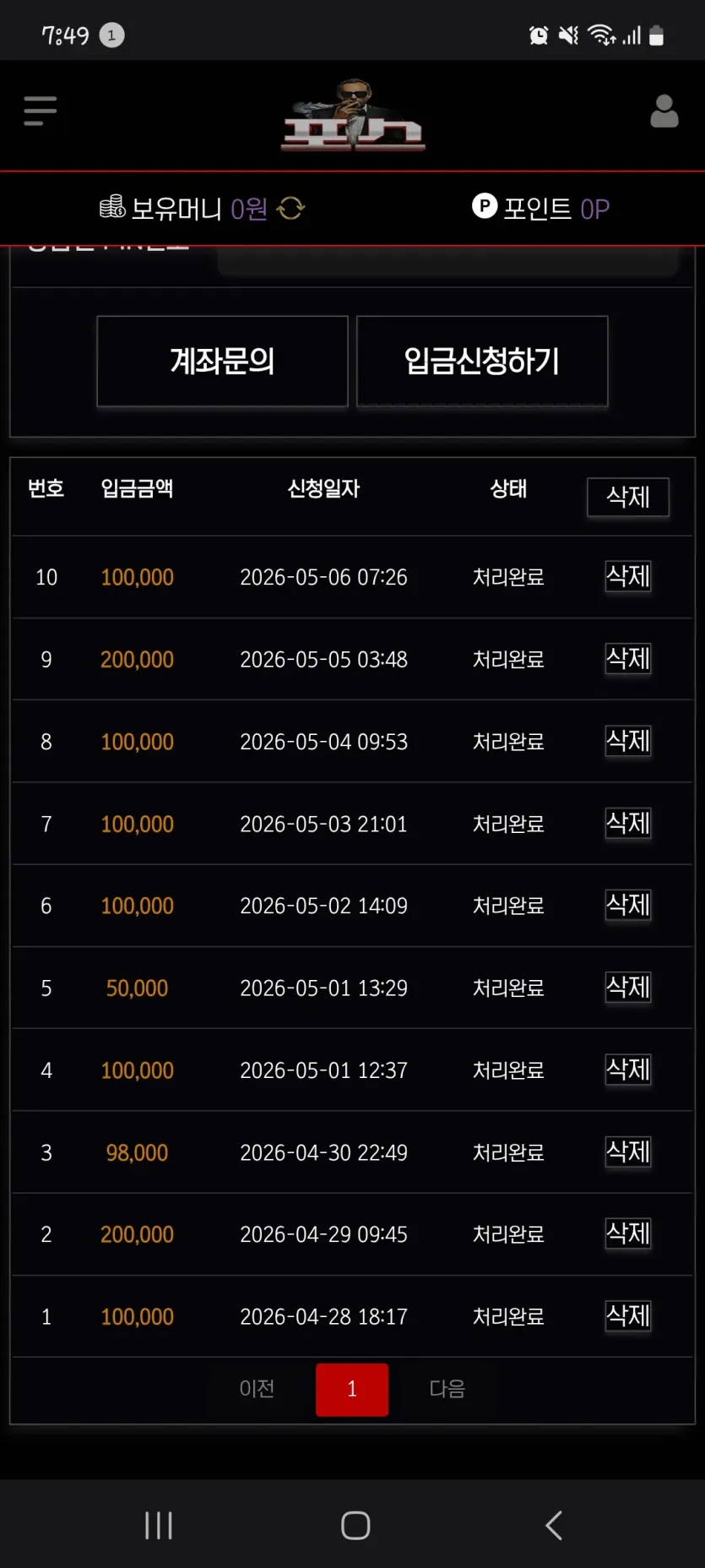Image resolution: width=705 pixels, height=1568 pixels.
Task: Tap the user profile icon
Action: coord(664,111)
